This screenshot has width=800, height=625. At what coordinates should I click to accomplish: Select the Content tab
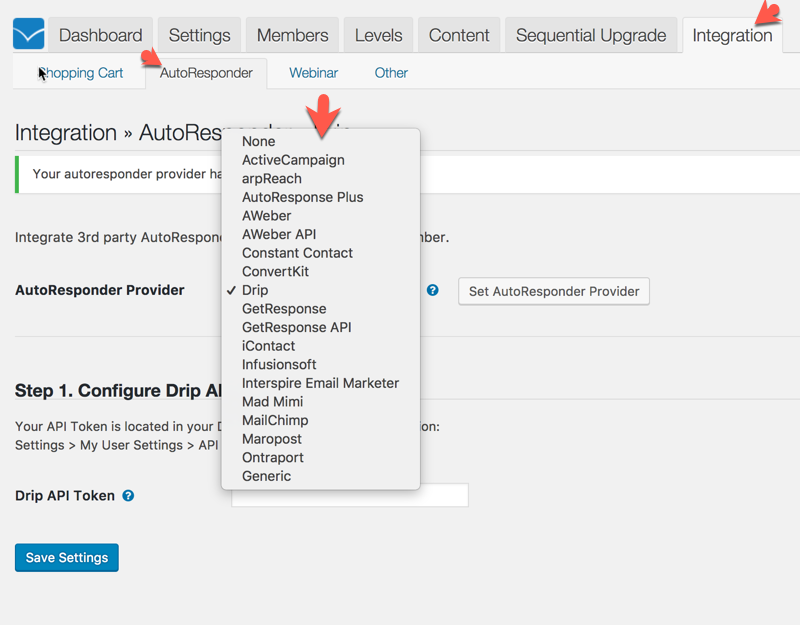(x=459, y=35)
